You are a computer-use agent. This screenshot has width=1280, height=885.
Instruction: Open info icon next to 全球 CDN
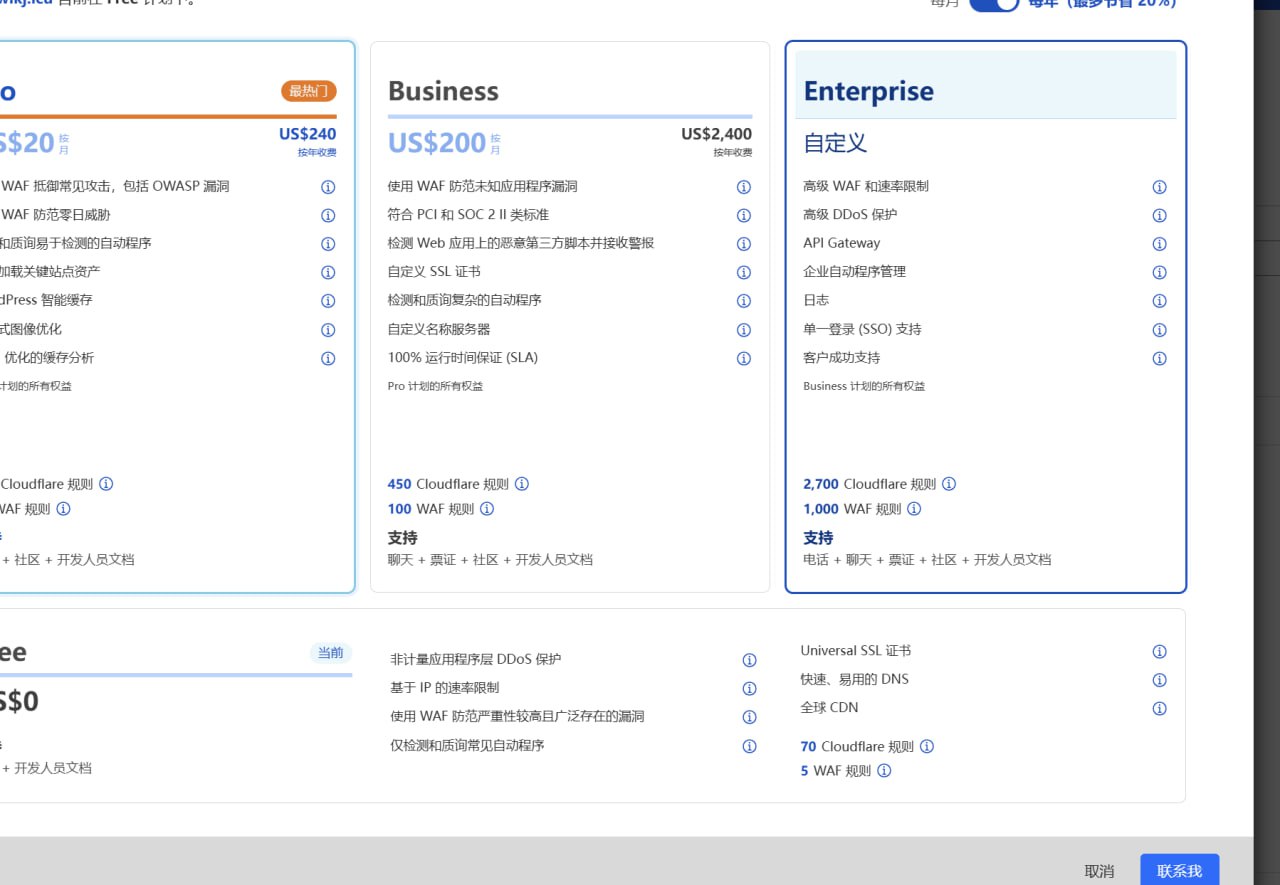coord(1159,708)
